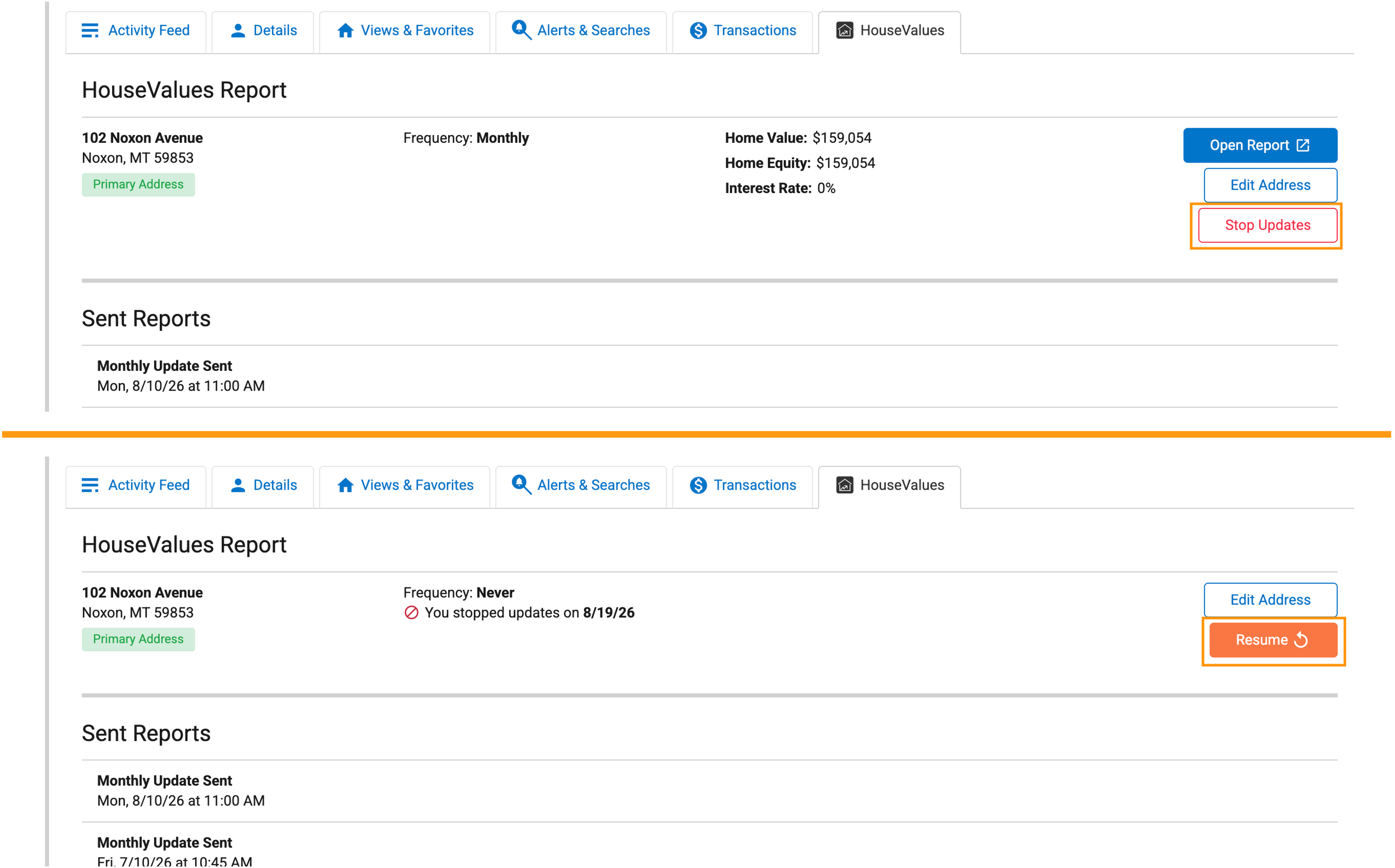Click 102 Noxon Avenue address beside Frequency: Monthly

[x=142, y=138]
